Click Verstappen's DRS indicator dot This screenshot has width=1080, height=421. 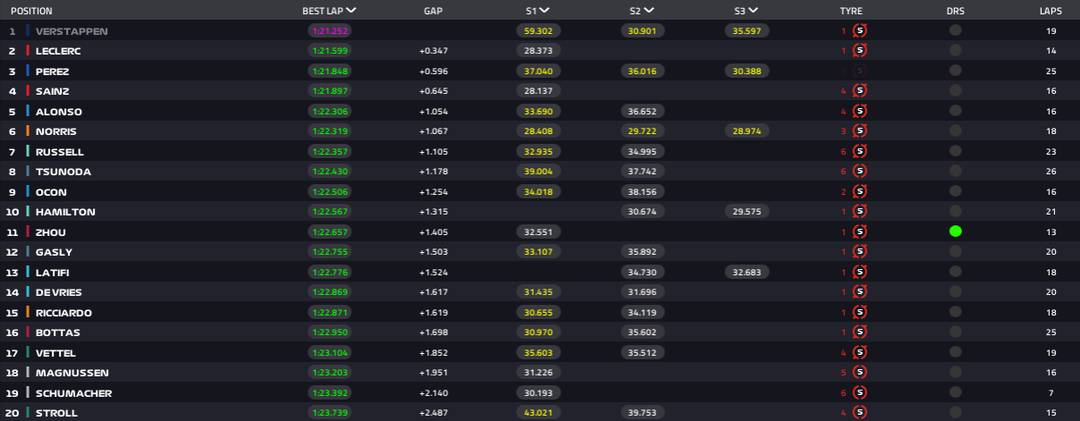pyautogui.click(x=955, y=30)
